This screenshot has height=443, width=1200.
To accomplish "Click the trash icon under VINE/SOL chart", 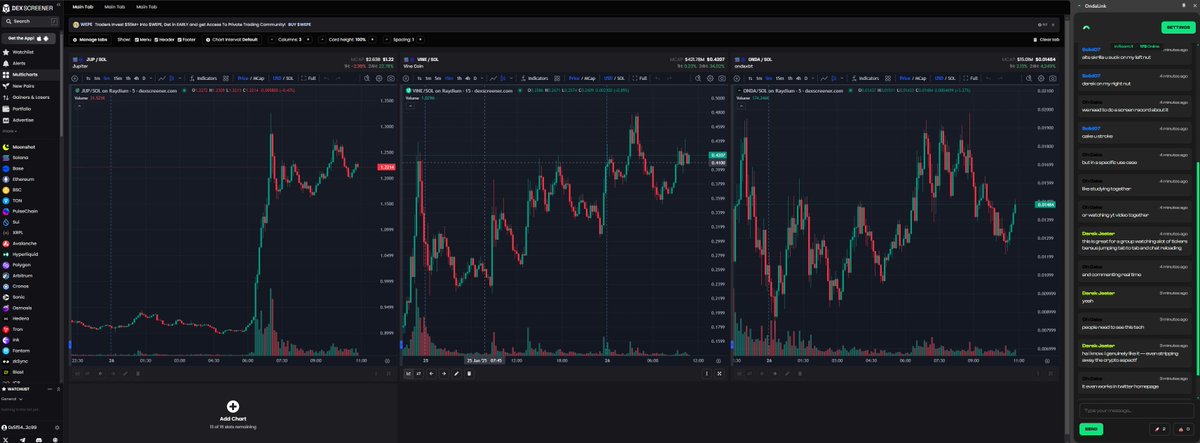I will [469, 373].
